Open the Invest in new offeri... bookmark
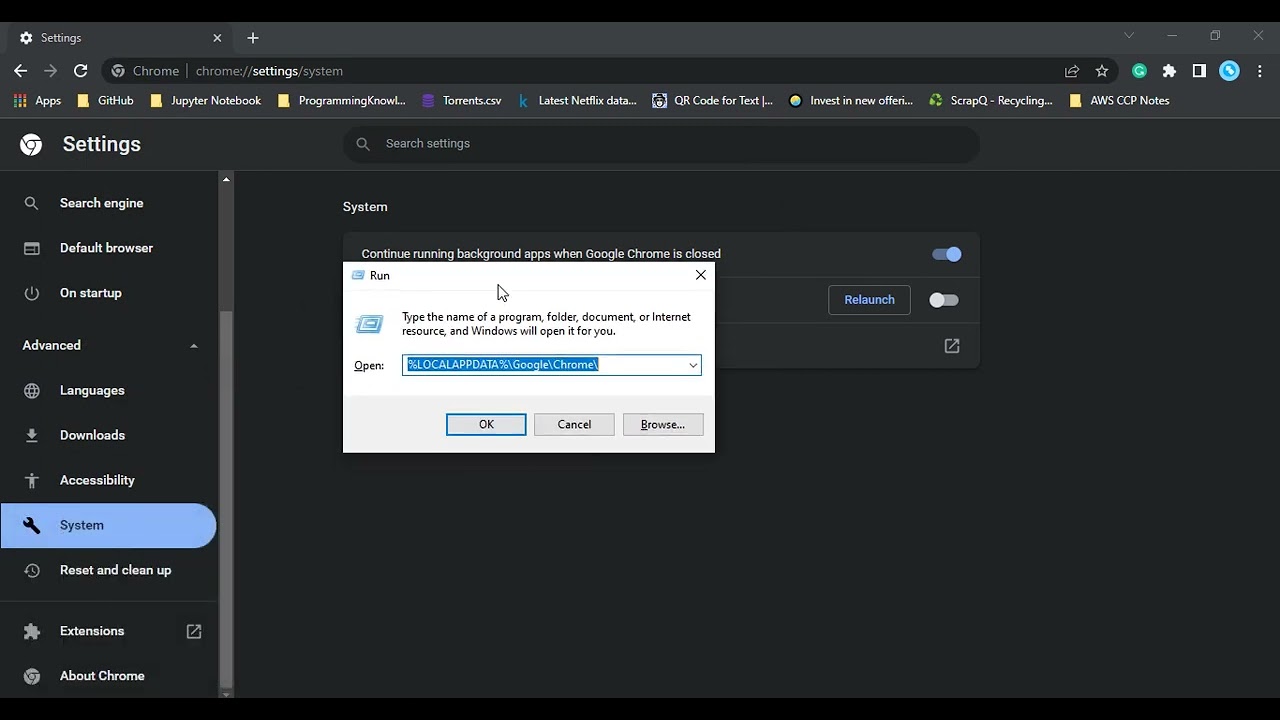 [x=851, y=100]
